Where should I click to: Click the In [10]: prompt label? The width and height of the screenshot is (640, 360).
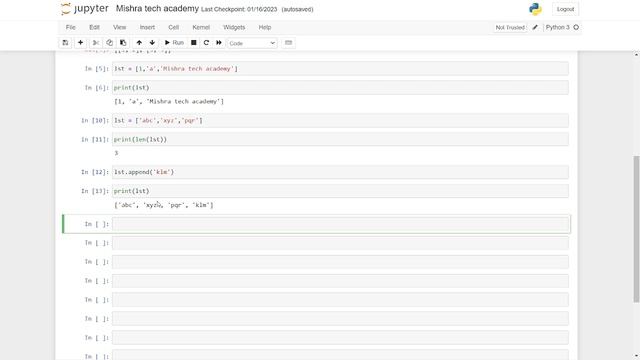(x=95, y=120)
